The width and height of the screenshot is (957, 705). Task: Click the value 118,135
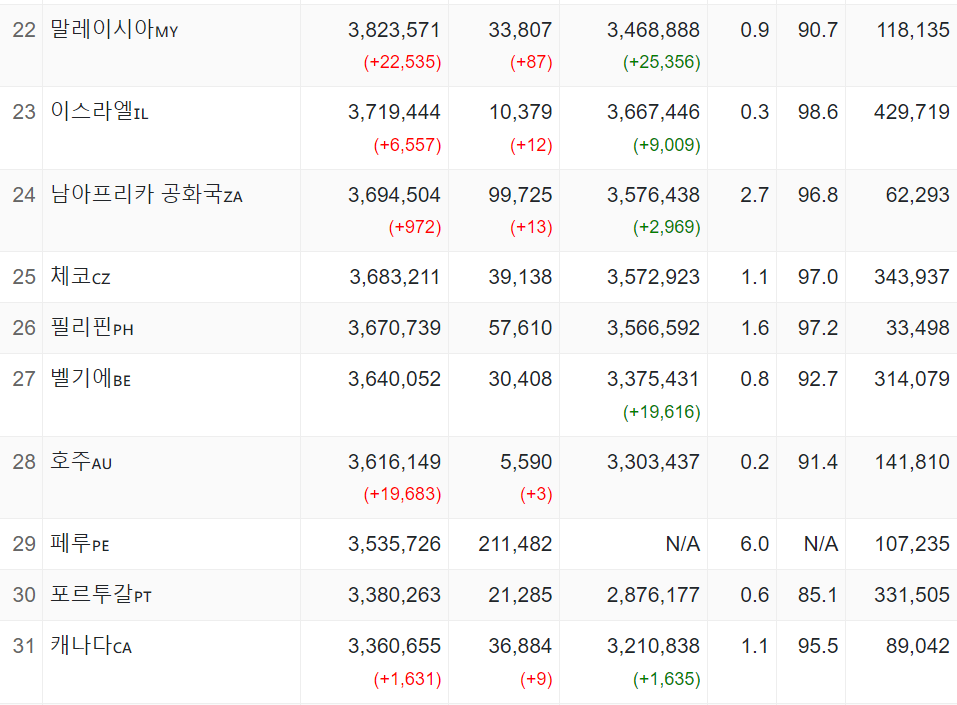point(913,30)
